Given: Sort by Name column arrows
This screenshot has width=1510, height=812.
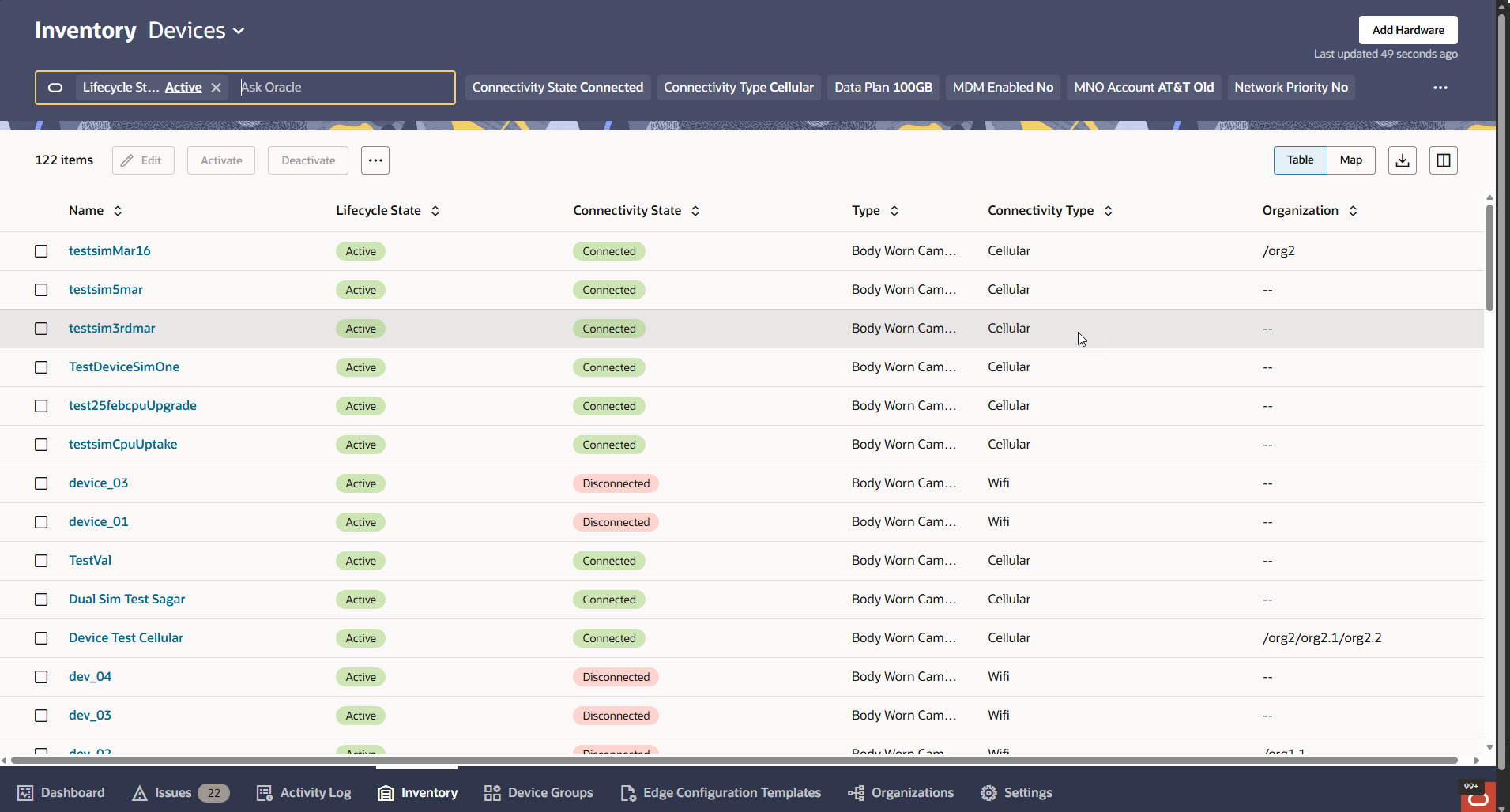Looking at the screenshot, I should [118, 211].
